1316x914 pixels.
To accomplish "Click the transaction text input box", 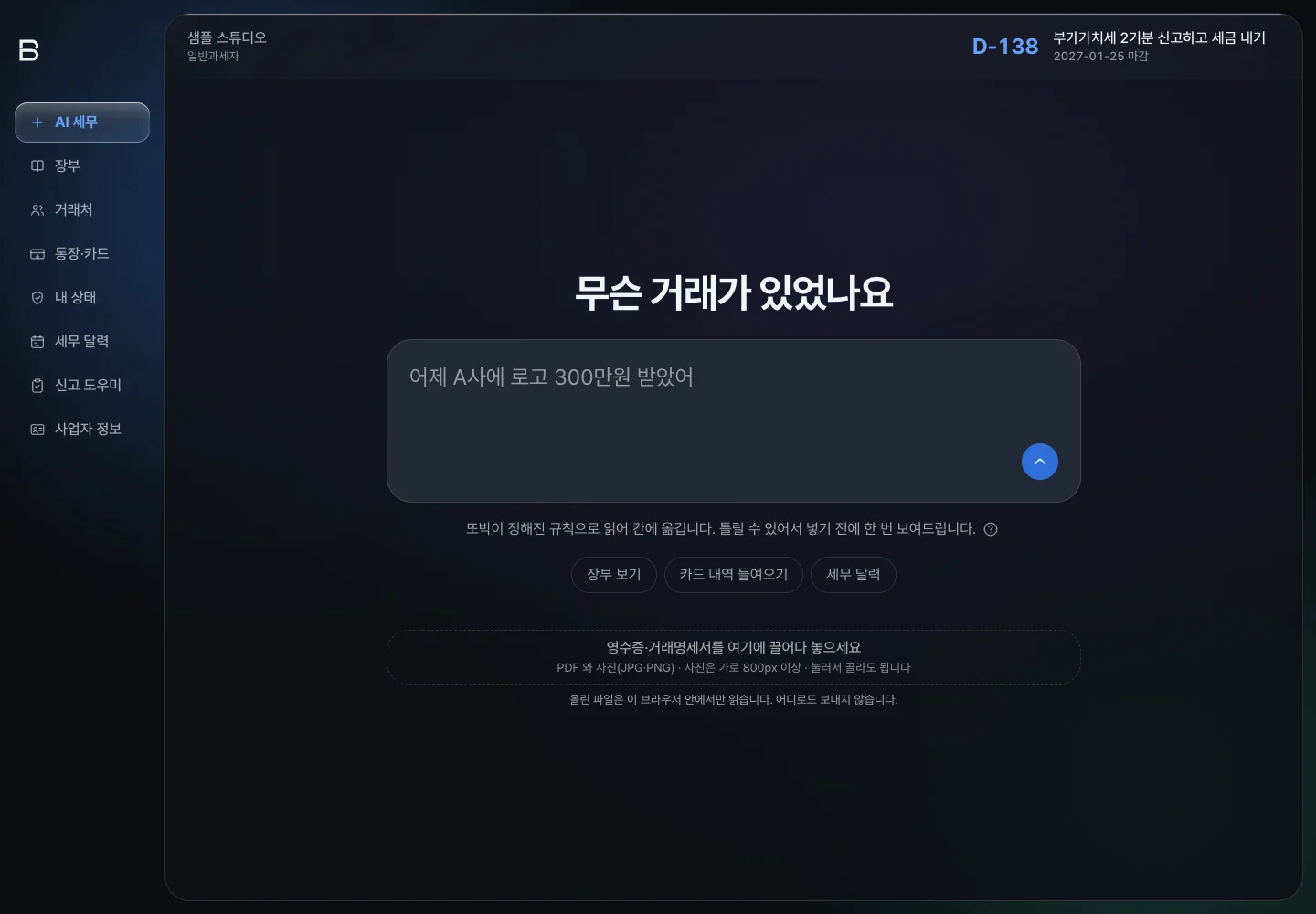I will point(734,420).
